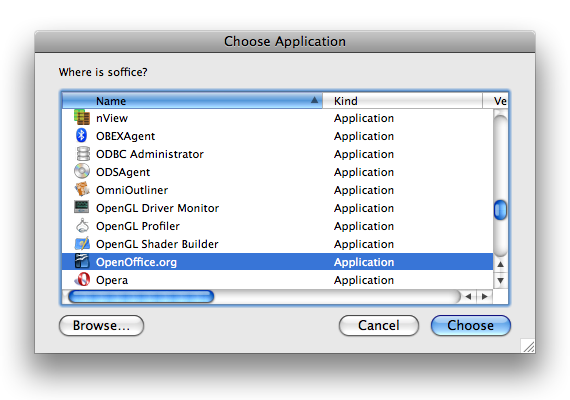Click the Browse... button
Viewport: 570px width, 400px height.
[x=101, y=325]
